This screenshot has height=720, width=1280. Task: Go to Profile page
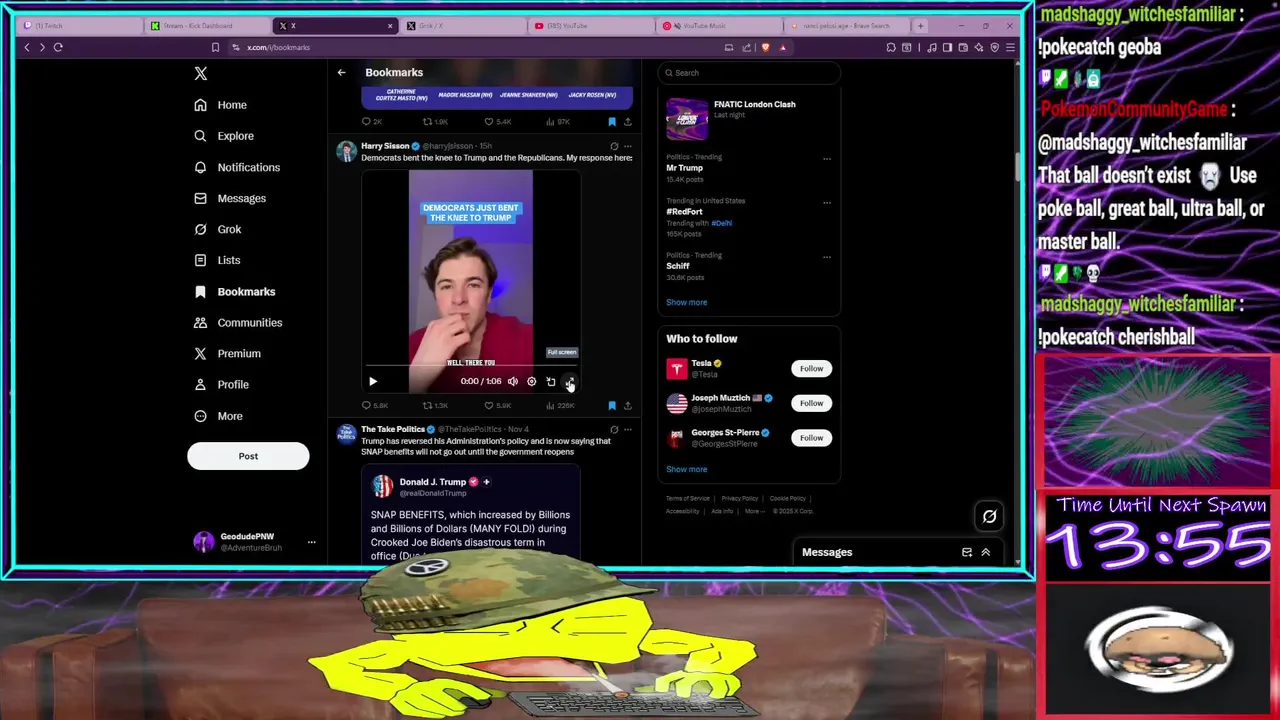(x=222, y=384)
